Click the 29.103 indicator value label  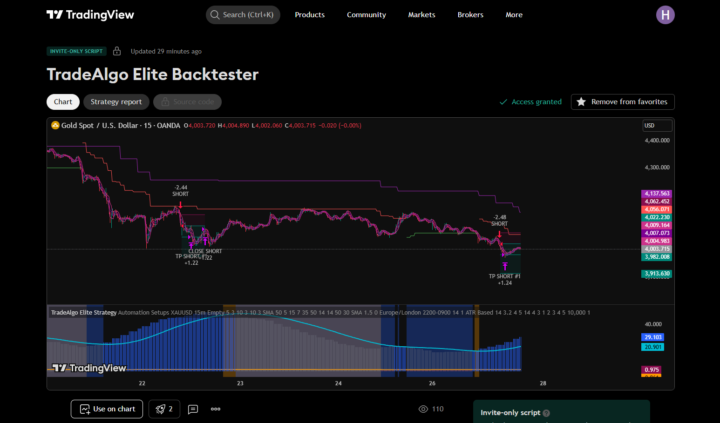(x=652, y=337)
